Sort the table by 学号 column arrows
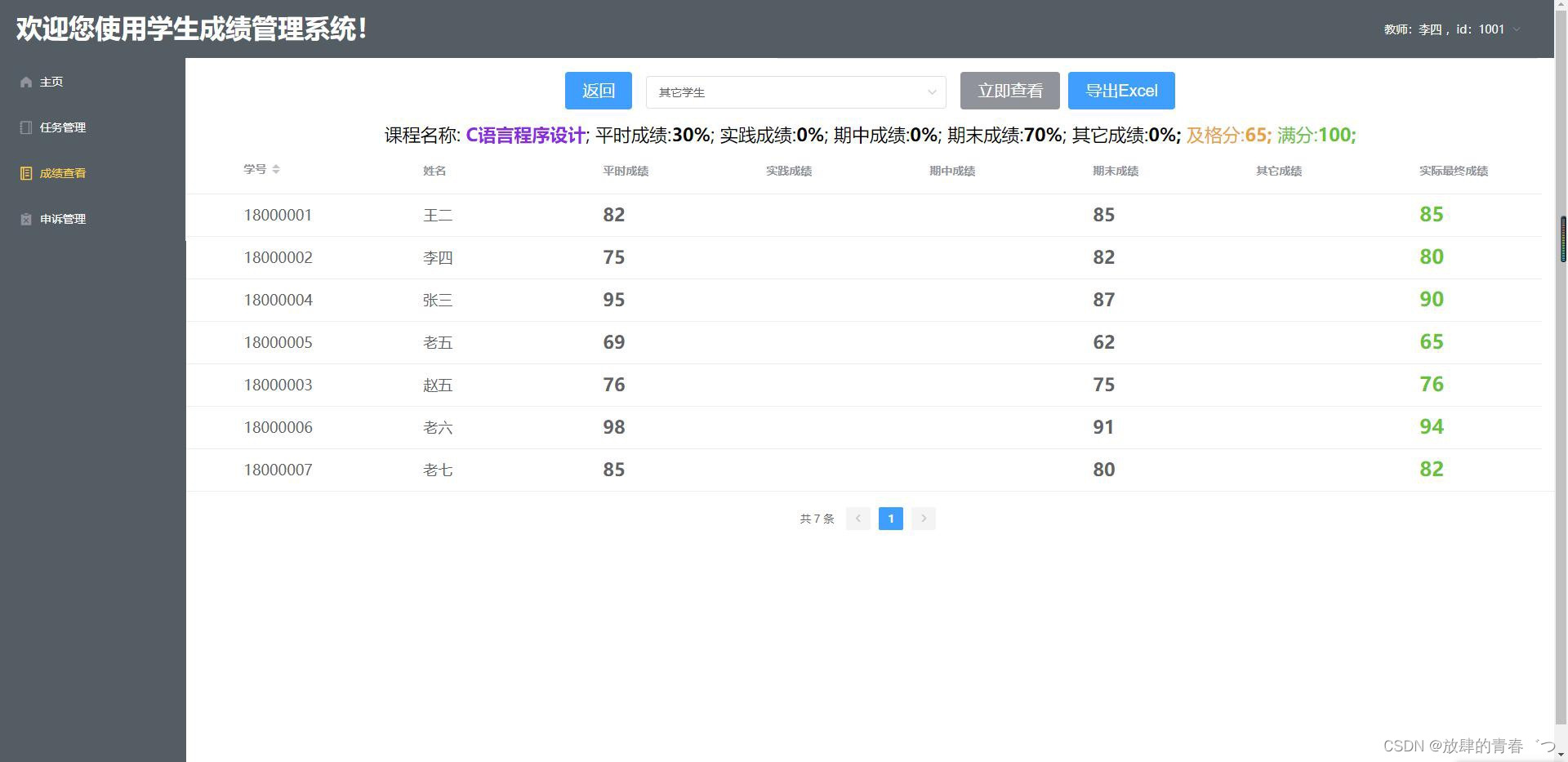1568x762 pixels. point(276,169)
